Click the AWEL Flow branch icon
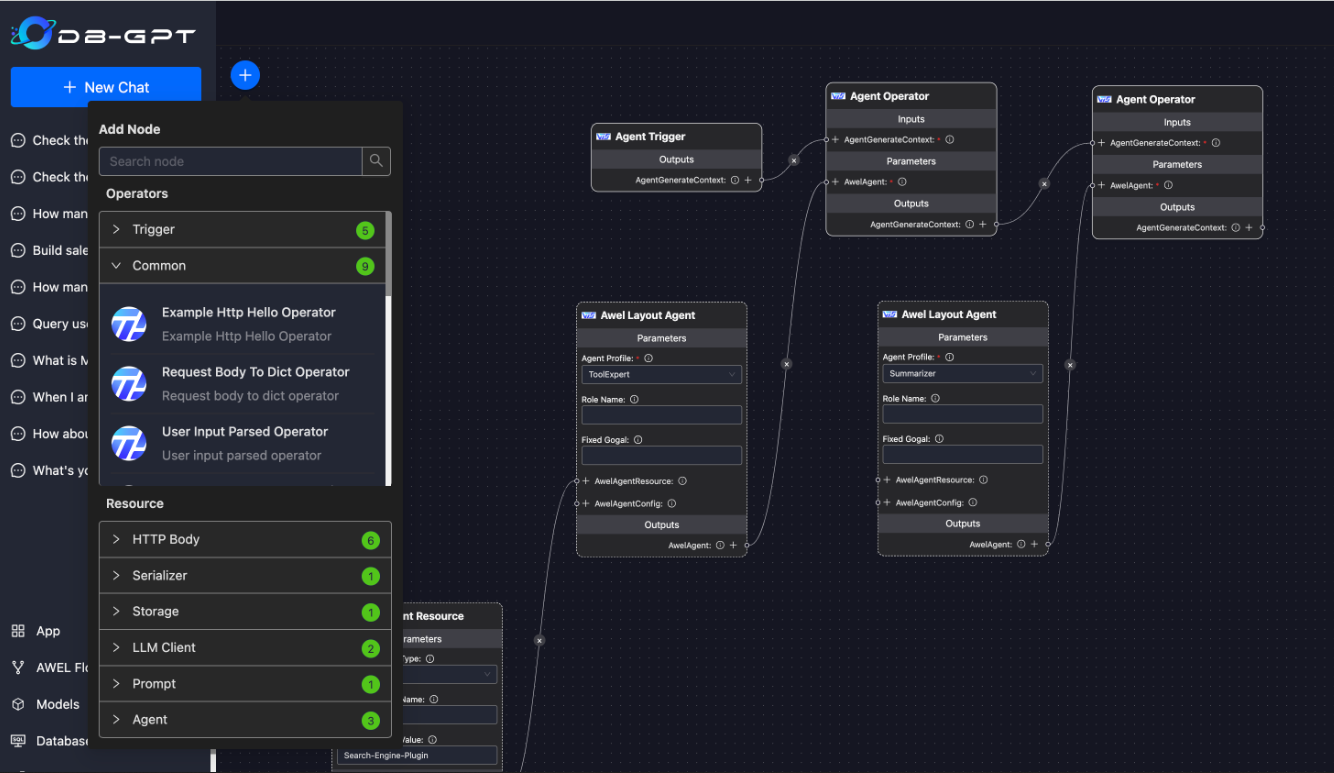This screenshot has height=773, width=1334. pos(18,667)
